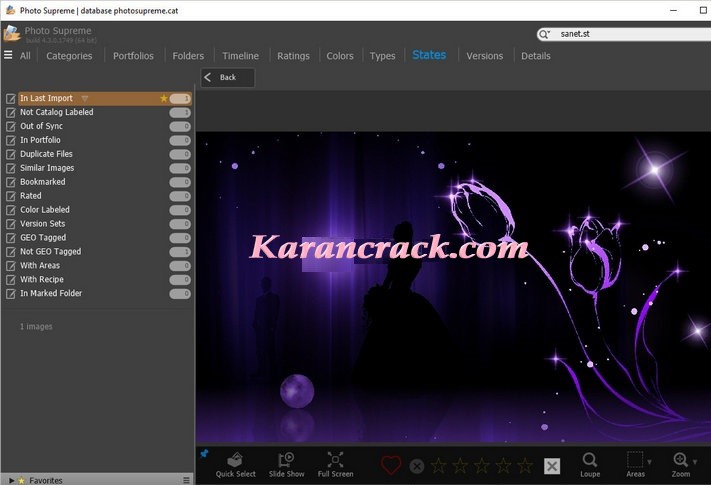Select the Not GEO Tagged state

tap(50, 252)
